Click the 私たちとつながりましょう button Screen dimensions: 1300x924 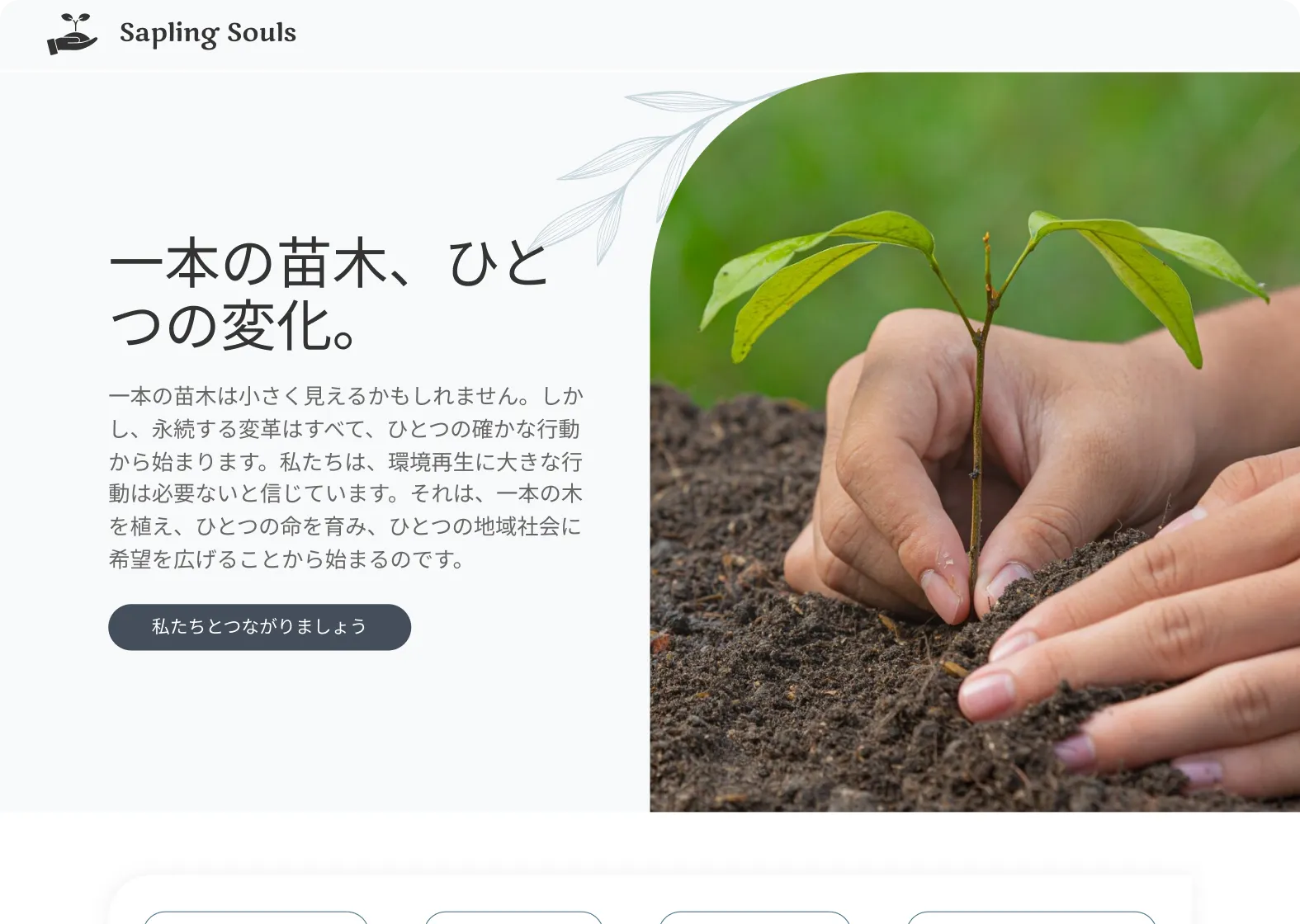259,627
